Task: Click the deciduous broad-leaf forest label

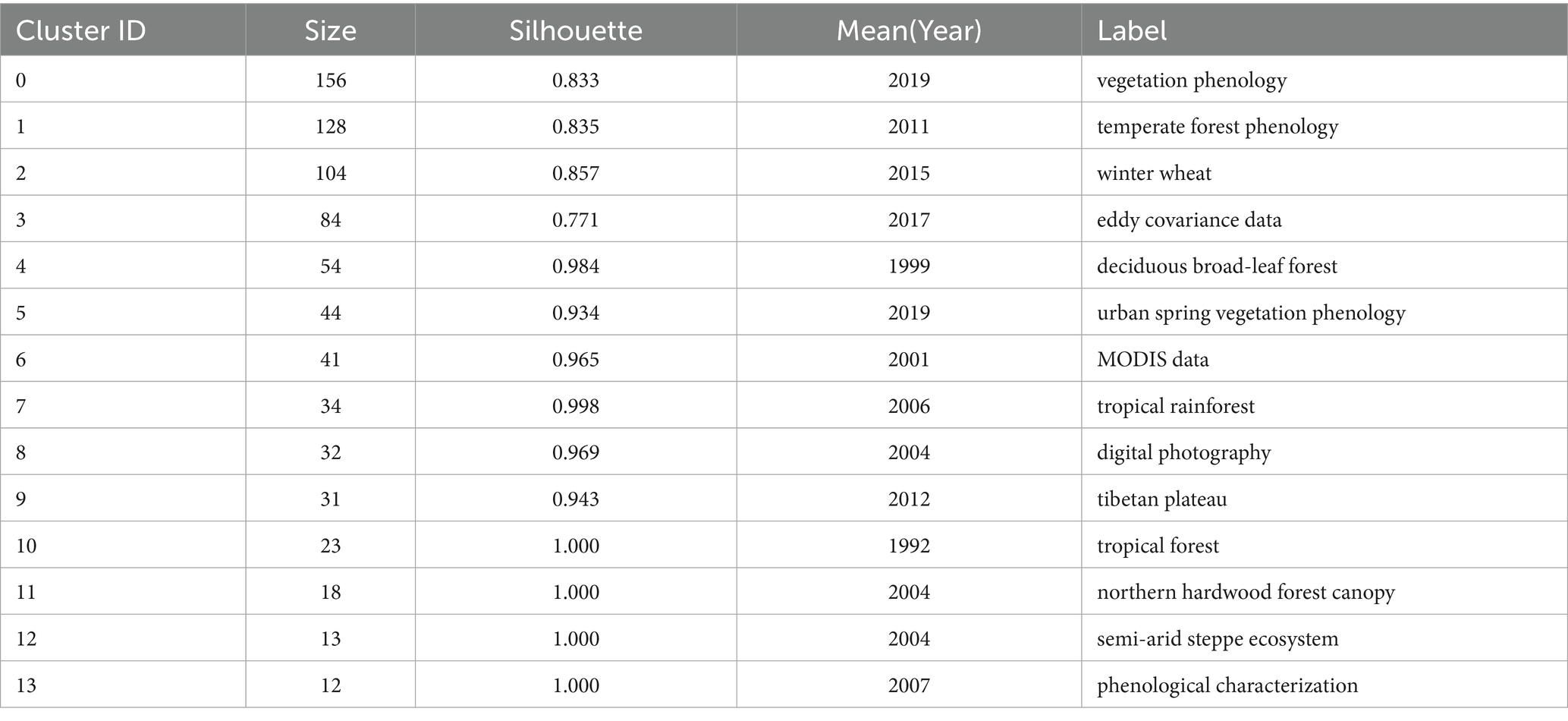Action: click(x=1217, y=266)
